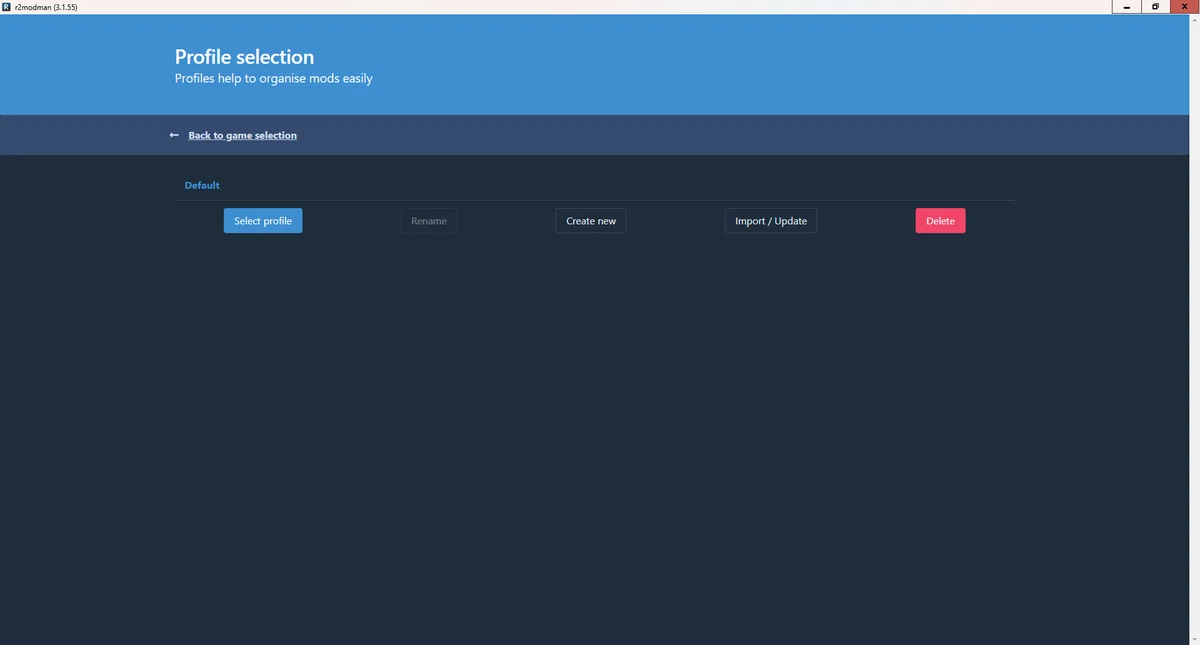
Task: Click the 'Profiles help to organise mods easily' subtitle
Action: [273, 78]
